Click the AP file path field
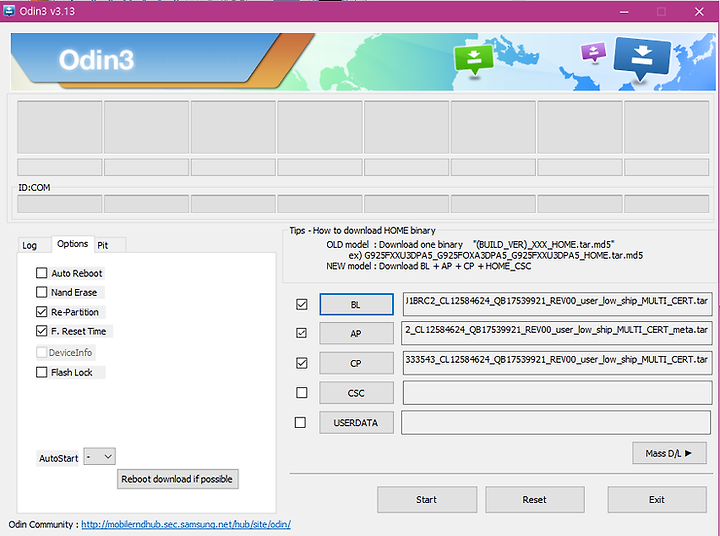This screenshot has height=536, width=720. click(557, 333)
